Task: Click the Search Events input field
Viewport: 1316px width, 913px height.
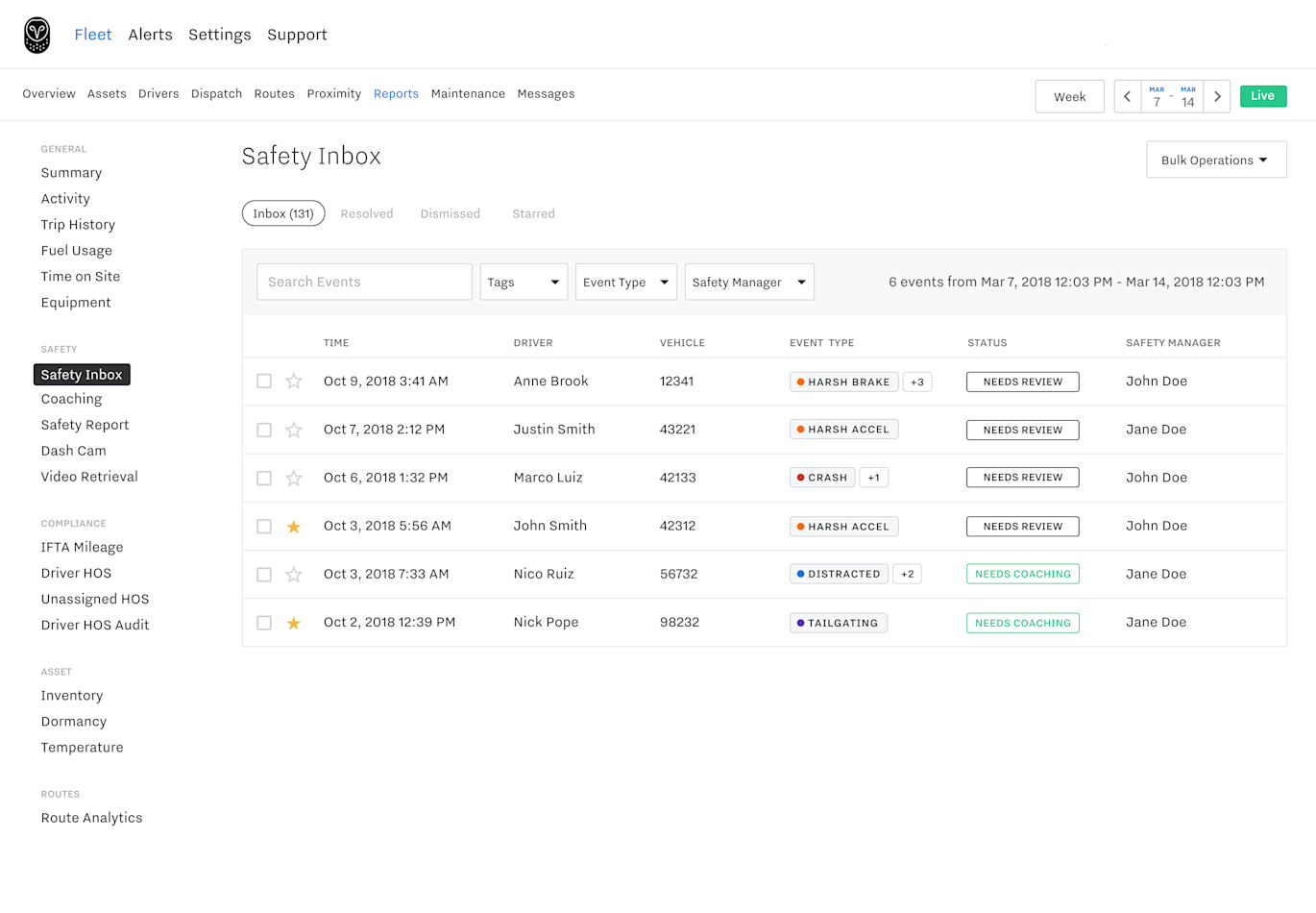Action: [x=364, y=282]
